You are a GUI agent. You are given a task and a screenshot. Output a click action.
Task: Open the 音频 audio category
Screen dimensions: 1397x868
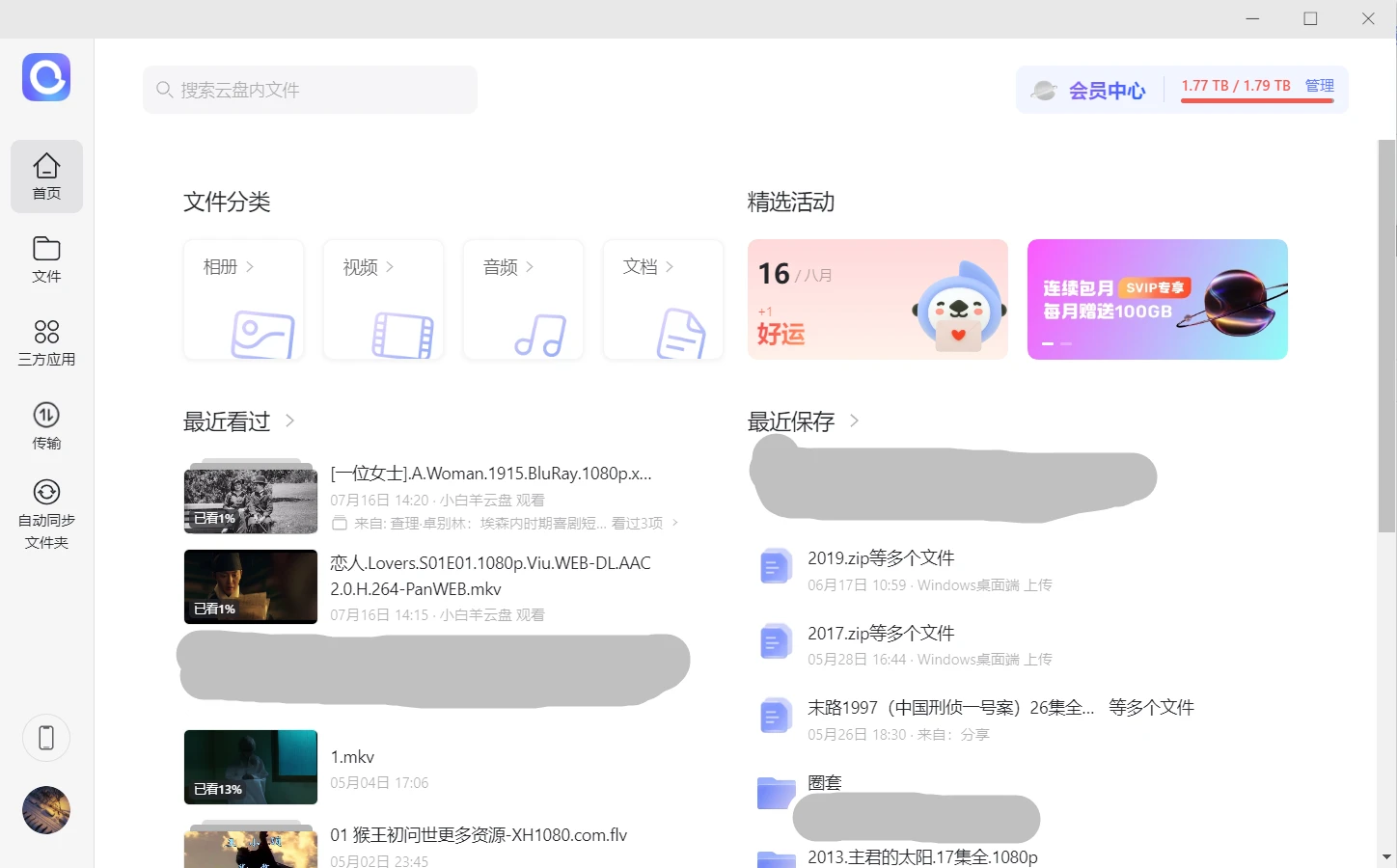(523, 300)
